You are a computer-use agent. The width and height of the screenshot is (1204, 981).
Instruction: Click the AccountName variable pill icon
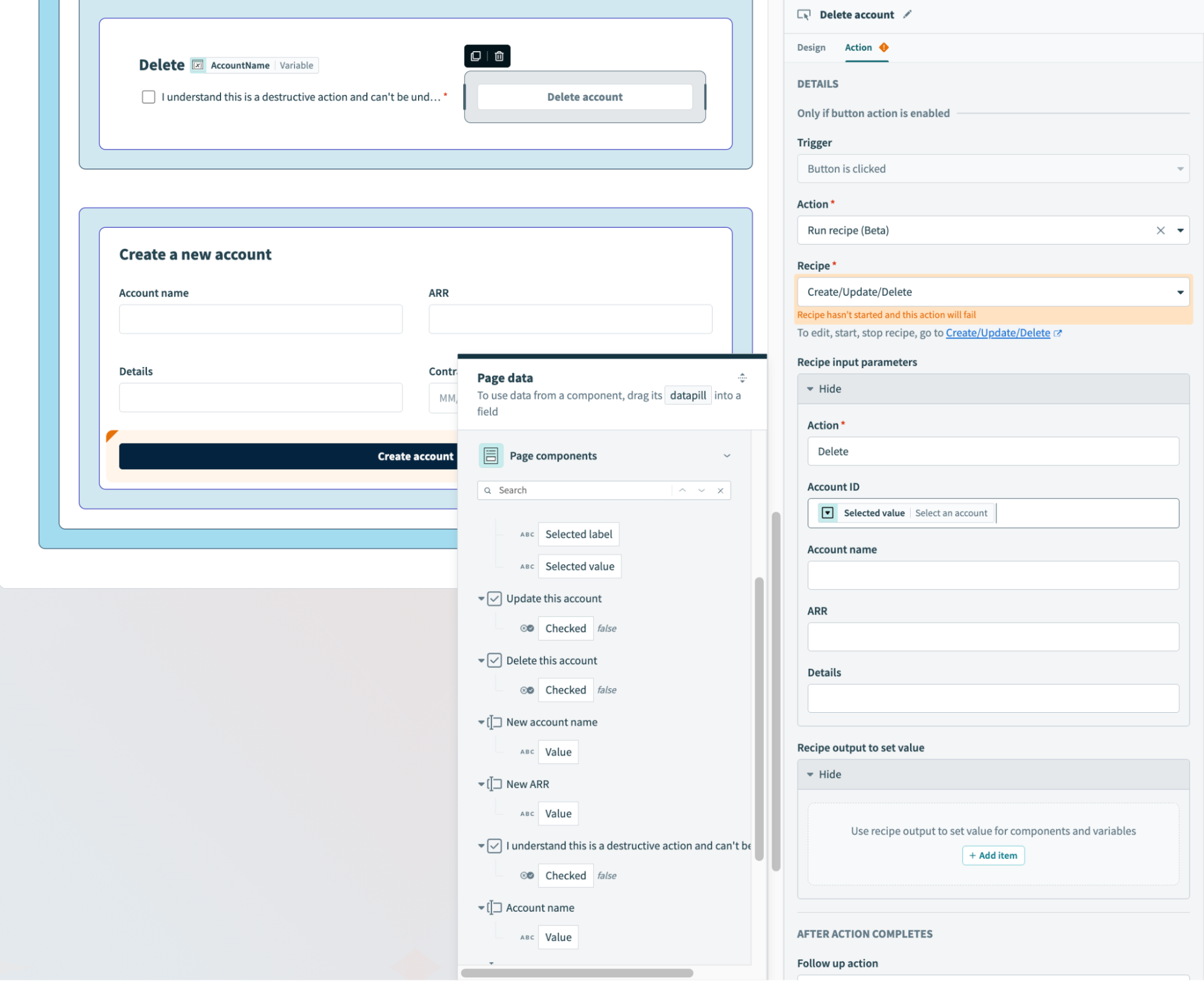(198, 65)
